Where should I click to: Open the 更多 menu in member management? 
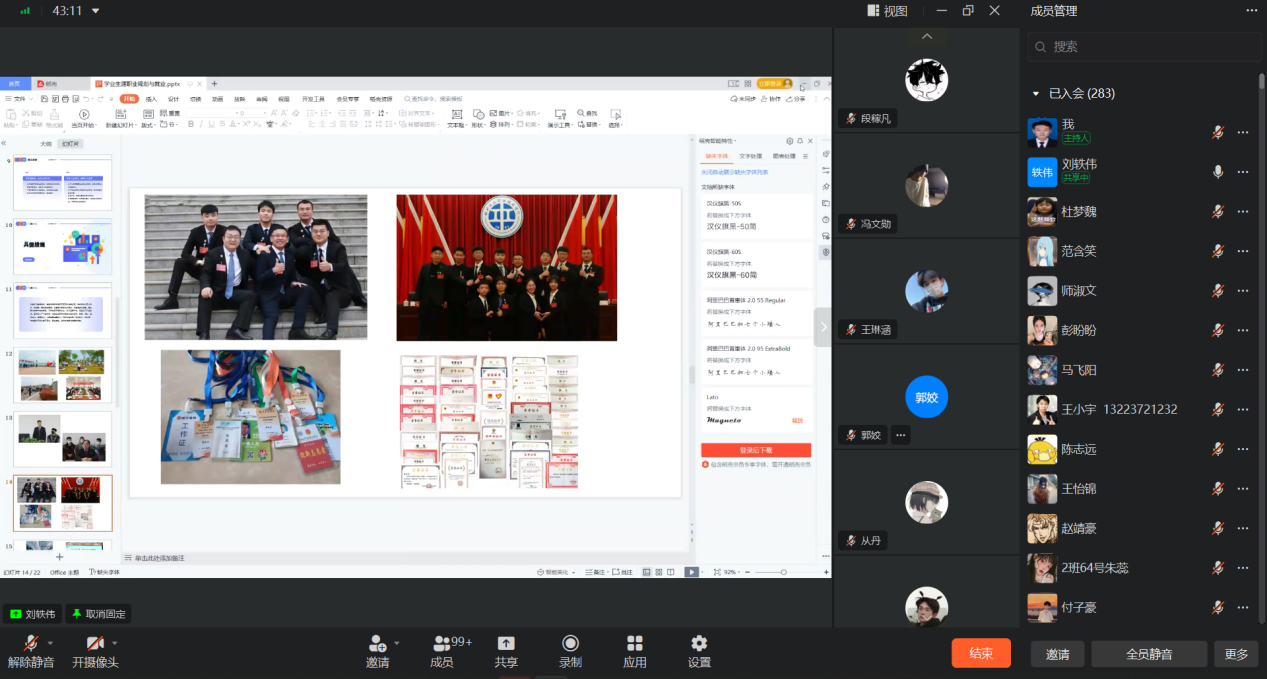[1236, 654]
